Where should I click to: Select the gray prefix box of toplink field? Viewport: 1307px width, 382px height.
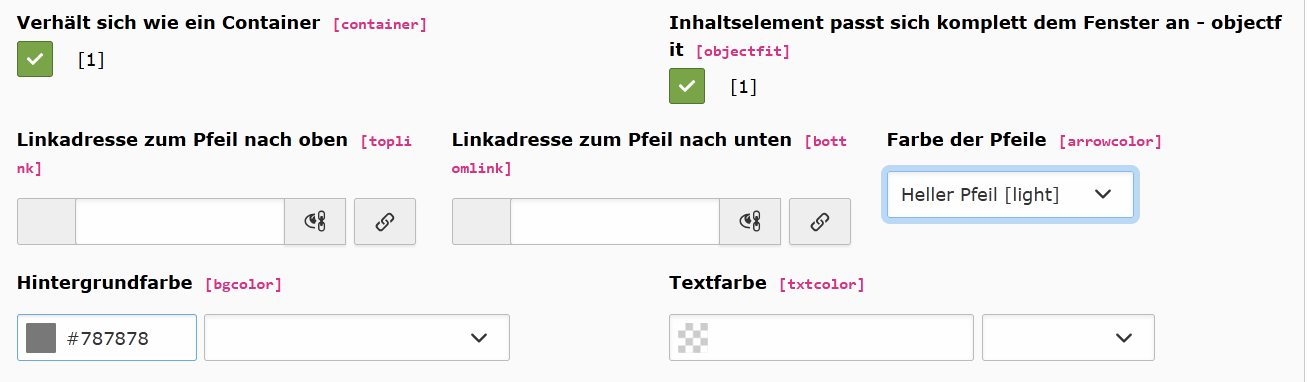[x=46, y=222]
